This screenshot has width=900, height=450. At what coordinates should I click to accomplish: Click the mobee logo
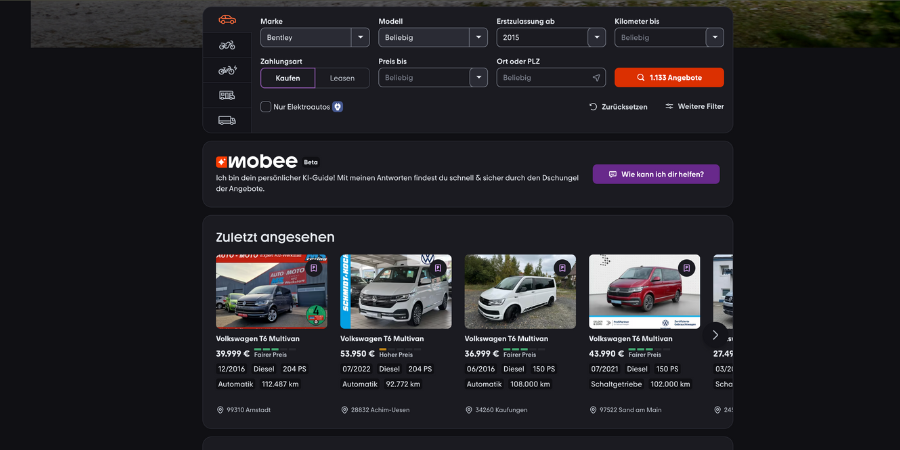(257, 161)
